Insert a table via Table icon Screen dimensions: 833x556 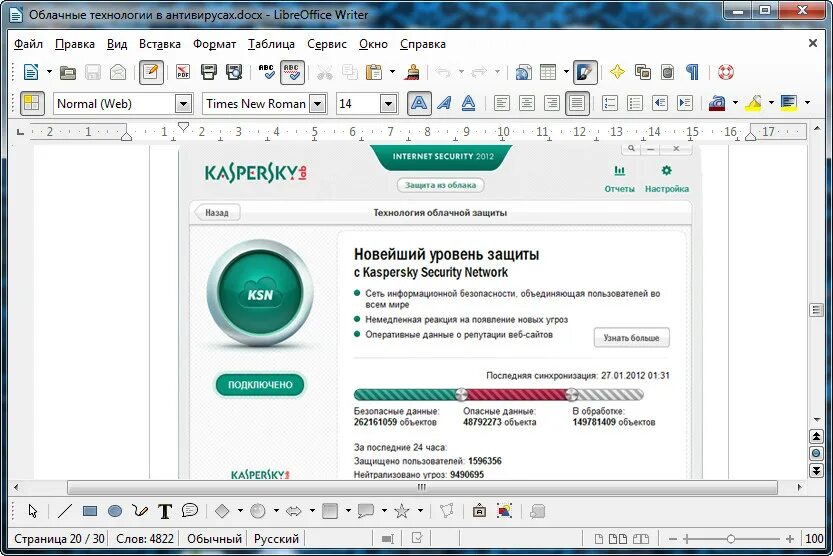click(548, 72)
